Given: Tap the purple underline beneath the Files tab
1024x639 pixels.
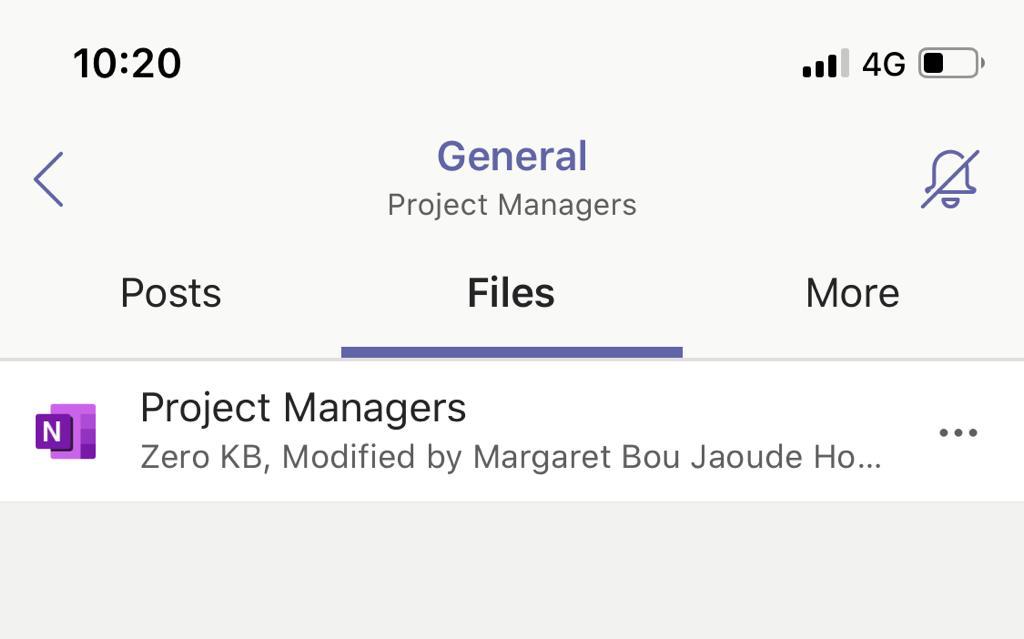Looking at the screenshot, I should point(511,352).
